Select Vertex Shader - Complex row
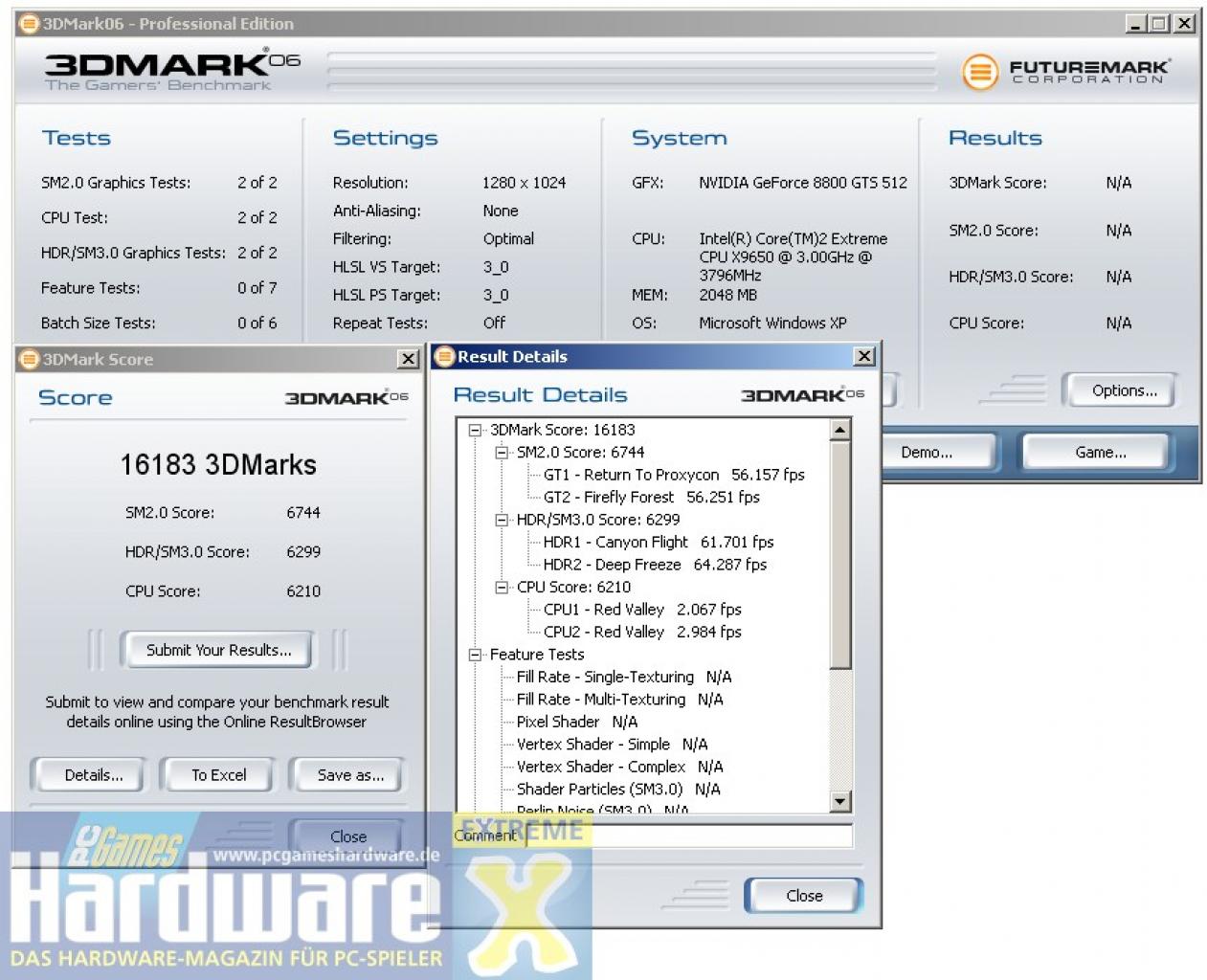The height and width of the screenshot is (980, 1207). click(620, 767)
